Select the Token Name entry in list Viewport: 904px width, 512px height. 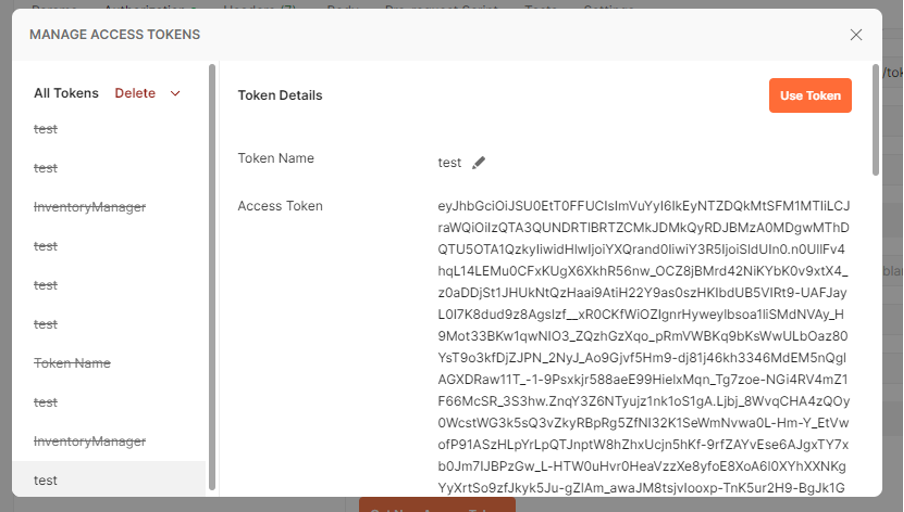pos(72,363)
